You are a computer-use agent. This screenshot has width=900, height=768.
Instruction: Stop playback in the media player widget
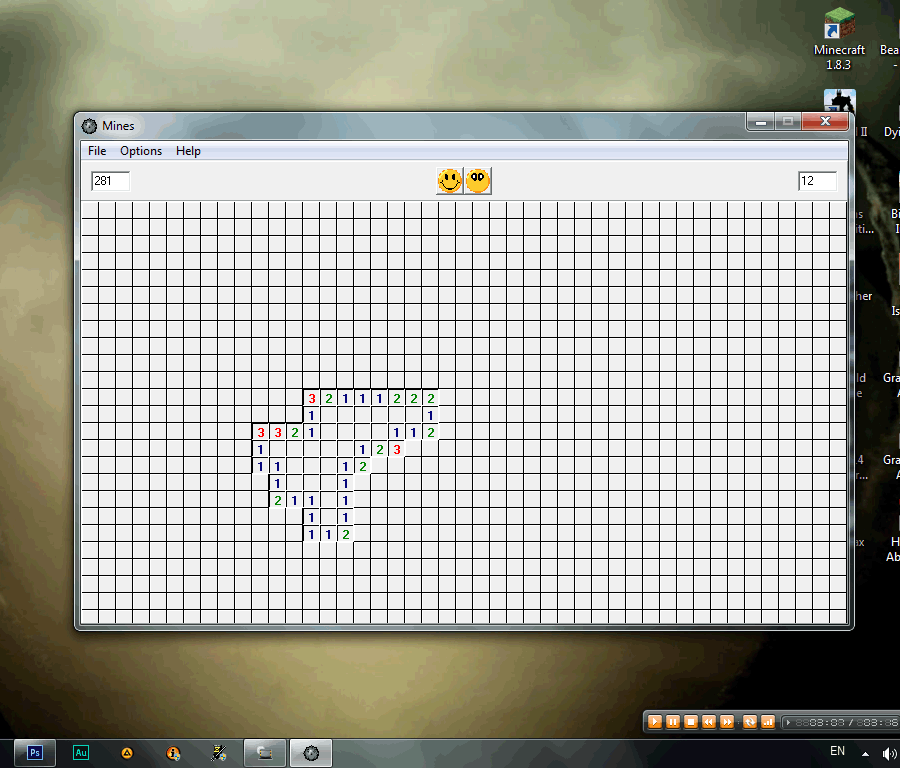tap(691, 721)
